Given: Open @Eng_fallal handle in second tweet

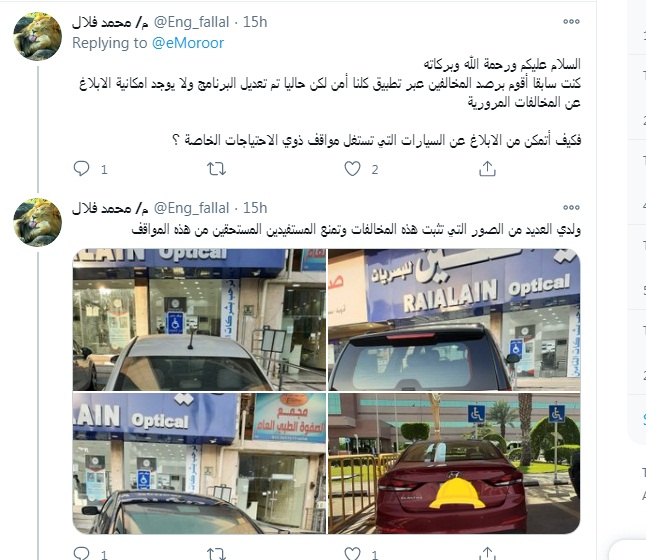Looking at the screenshot, I should [x=191, y=208].
